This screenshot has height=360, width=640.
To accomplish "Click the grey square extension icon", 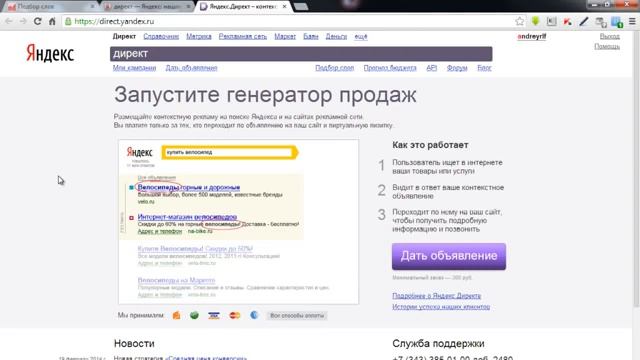I will [551, 21].
